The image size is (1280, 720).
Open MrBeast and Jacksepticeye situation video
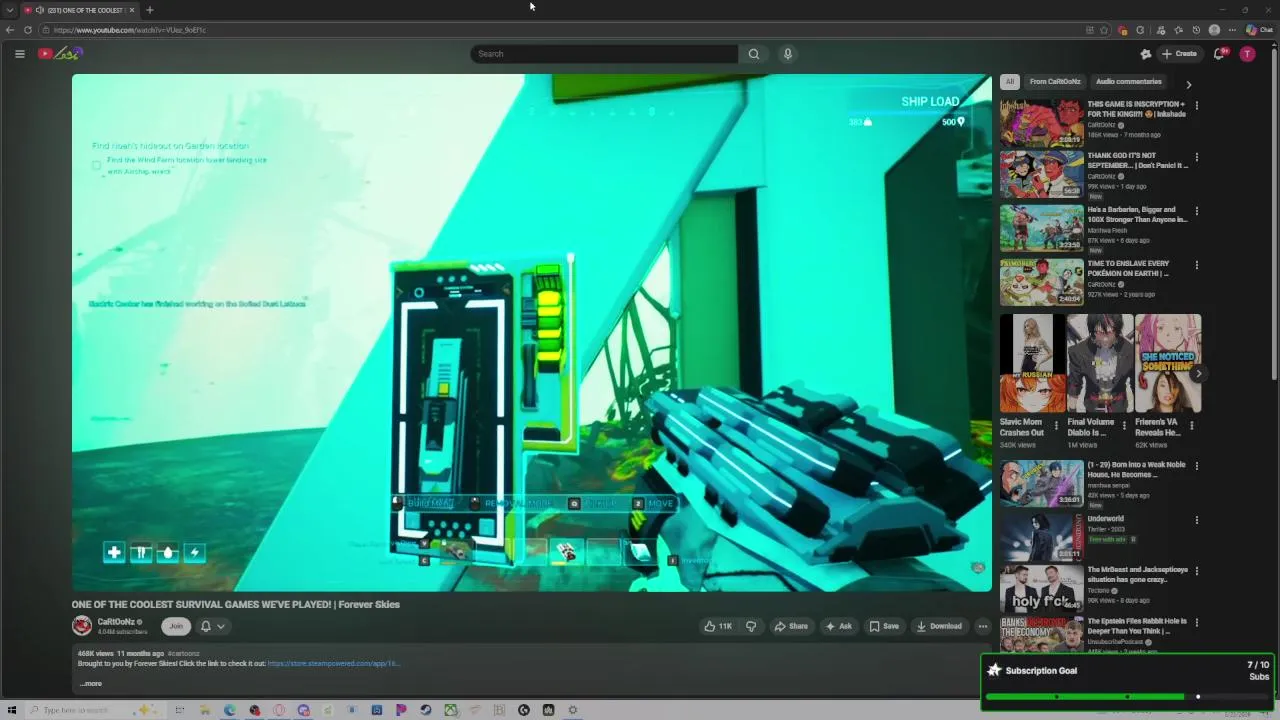[1041, 588]
